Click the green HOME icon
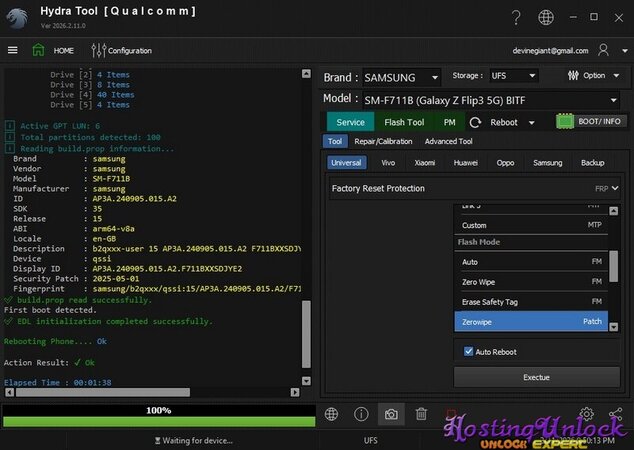 coord(39,50)
